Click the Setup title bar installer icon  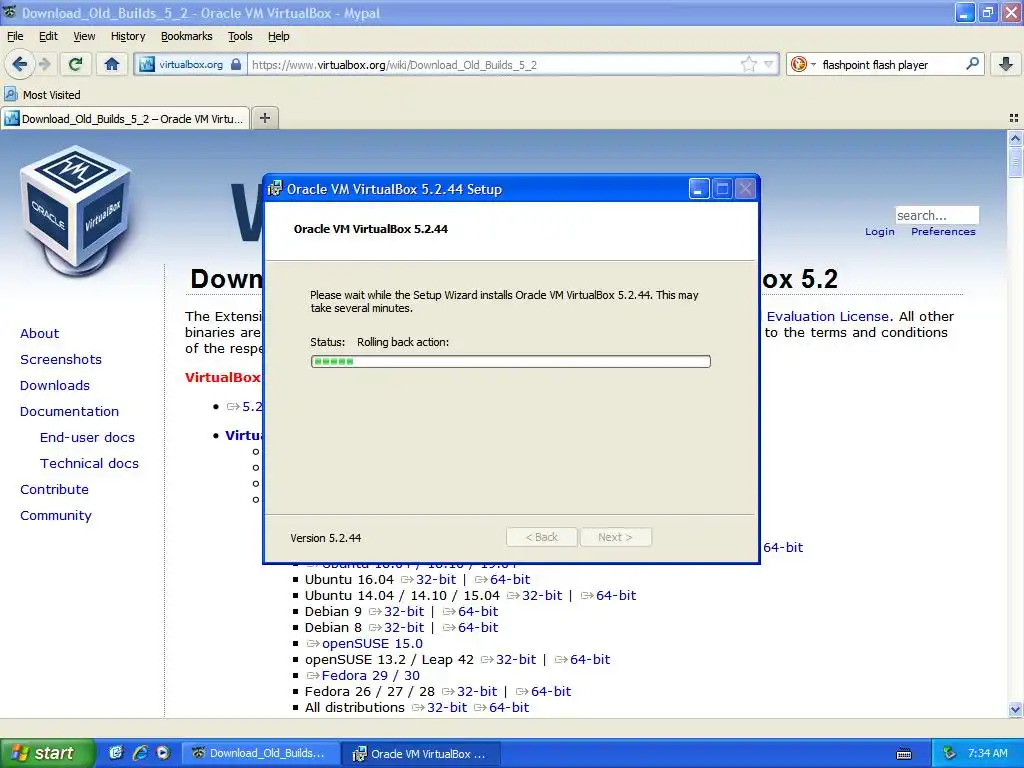coord(275,189)
